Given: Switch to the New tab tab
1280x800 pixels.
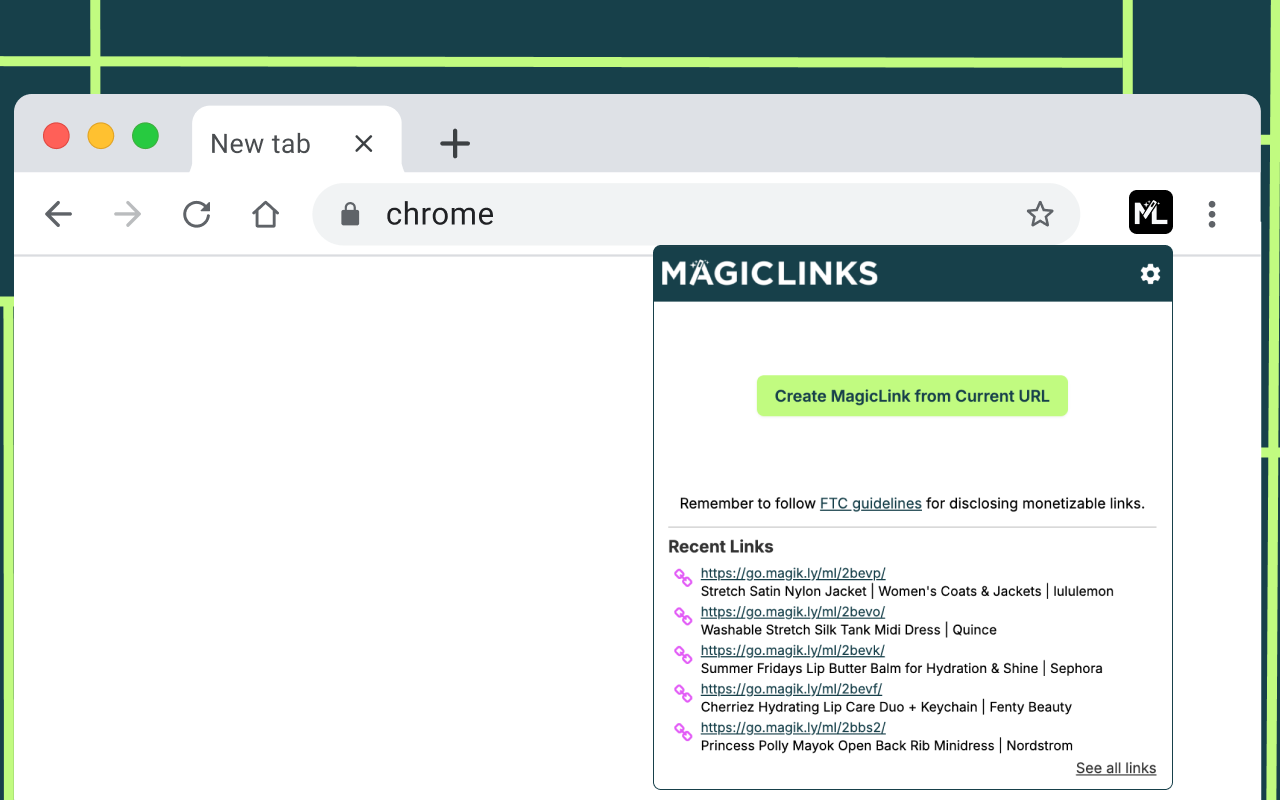Looking at the screenshot, I should coord(260,143).
